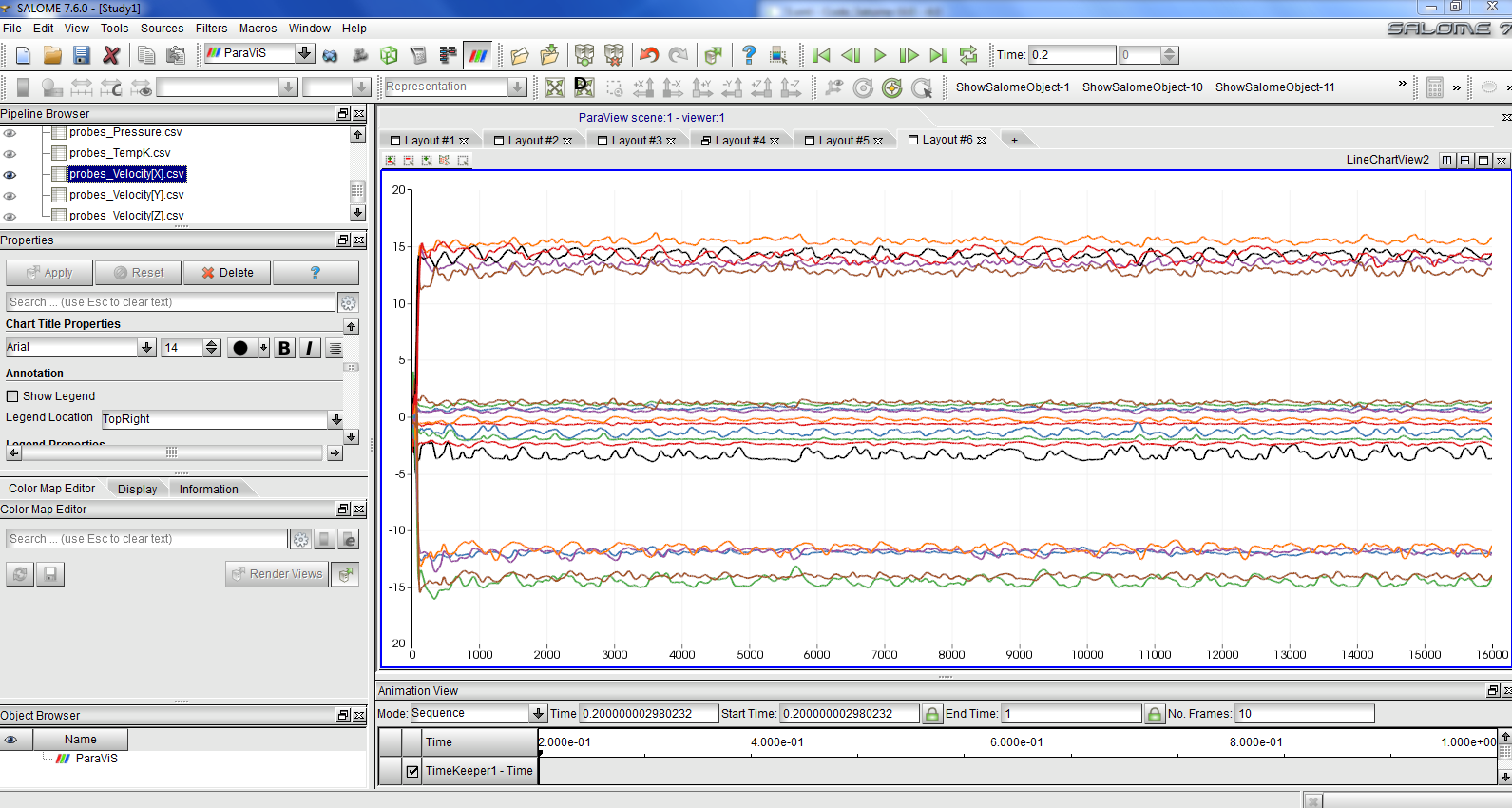The height and width of the screenshot is (808, 1512).
Task: Click the Open folder icon in toolbar
Action: coord(52,55)
